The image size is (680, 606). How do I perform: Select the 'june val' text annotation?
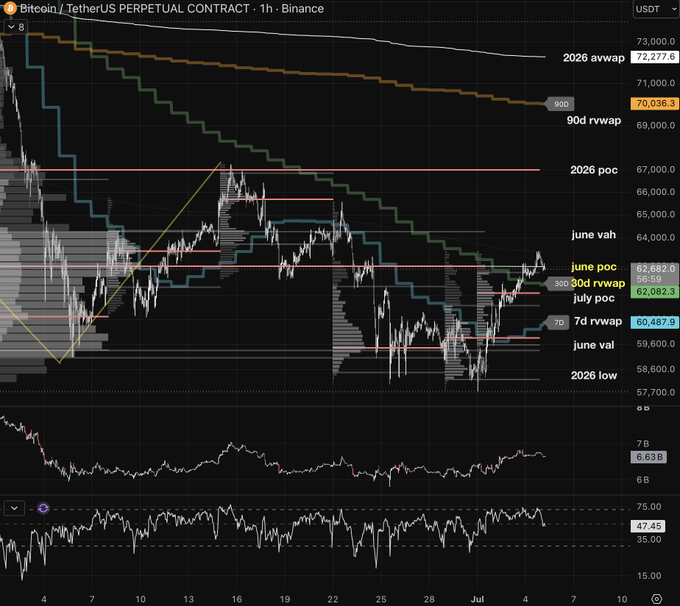click(593, 345)
